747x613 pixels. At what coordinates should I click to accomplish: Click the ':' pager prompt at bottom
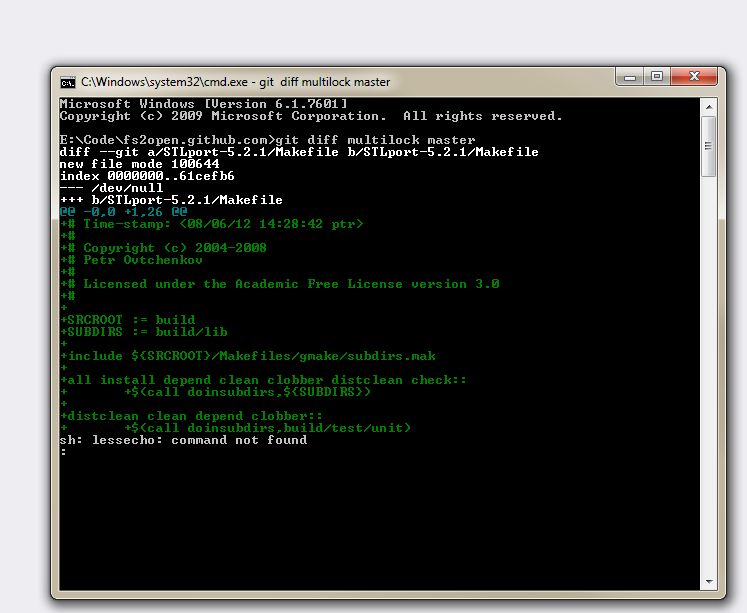pyautogui.click(x=63, y=452)
